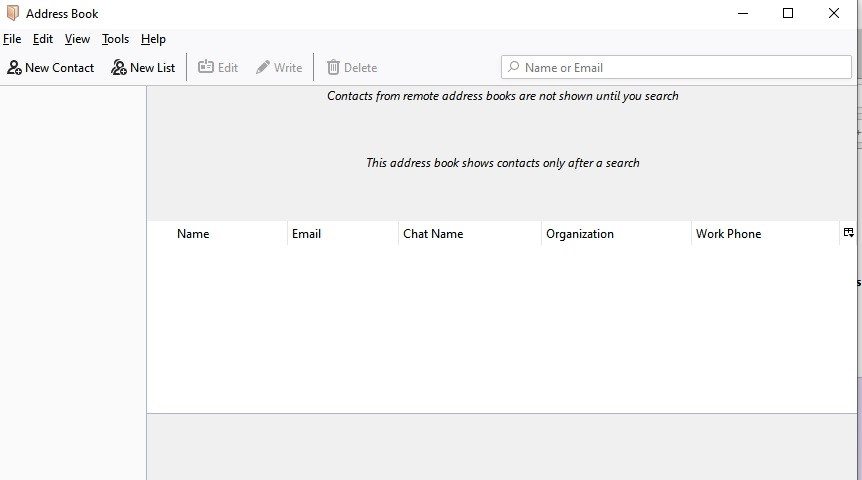Screen dimensions: 862x480
Task: Open the column picker icon in the table header
Action: tap(848, 233)
